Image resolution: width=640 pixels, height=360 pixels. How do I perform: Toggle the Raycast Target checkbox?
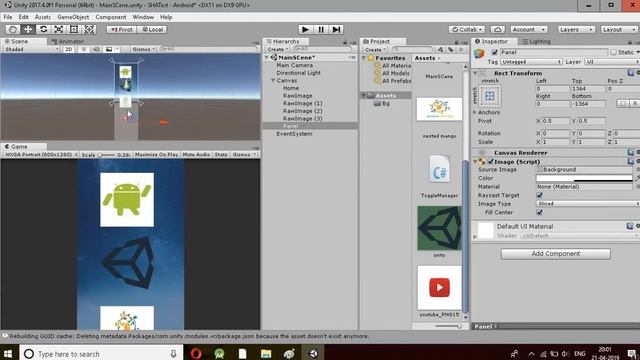539,195
